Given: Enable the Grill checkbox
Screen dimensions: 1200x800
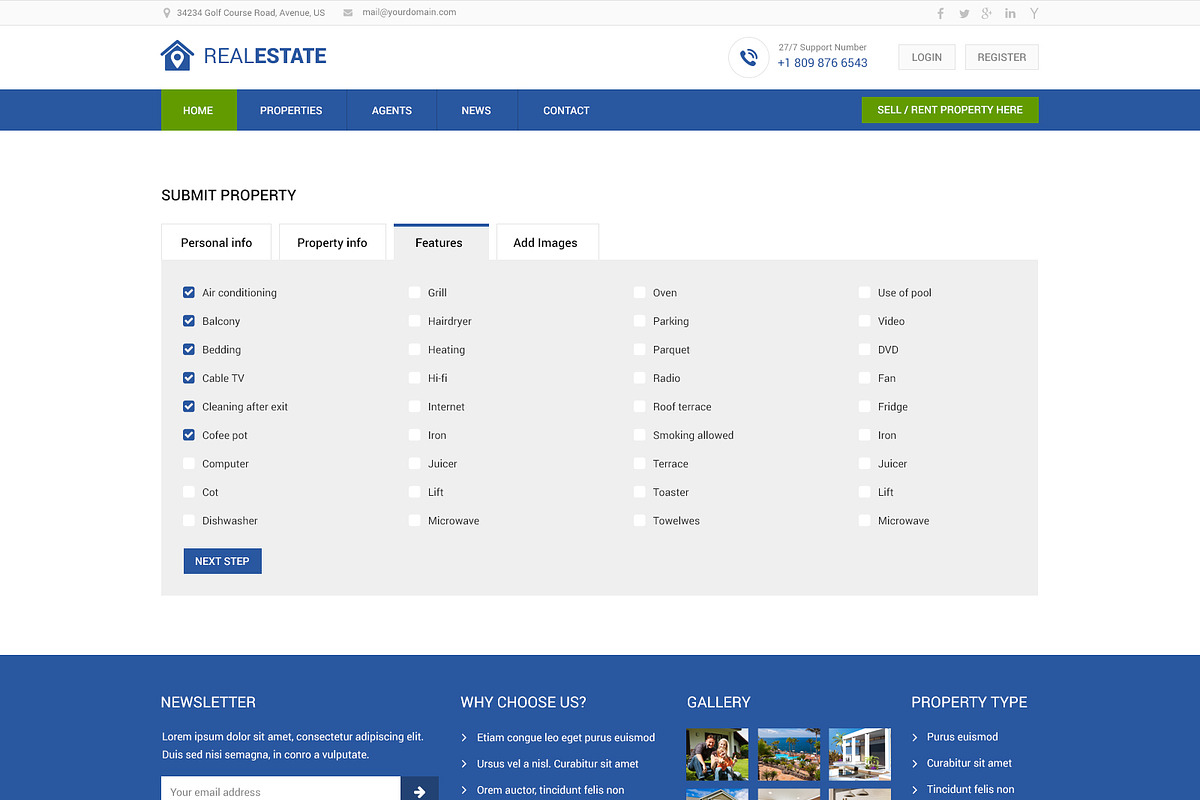Looking at the screenshot, I should (x=414, y=292).
